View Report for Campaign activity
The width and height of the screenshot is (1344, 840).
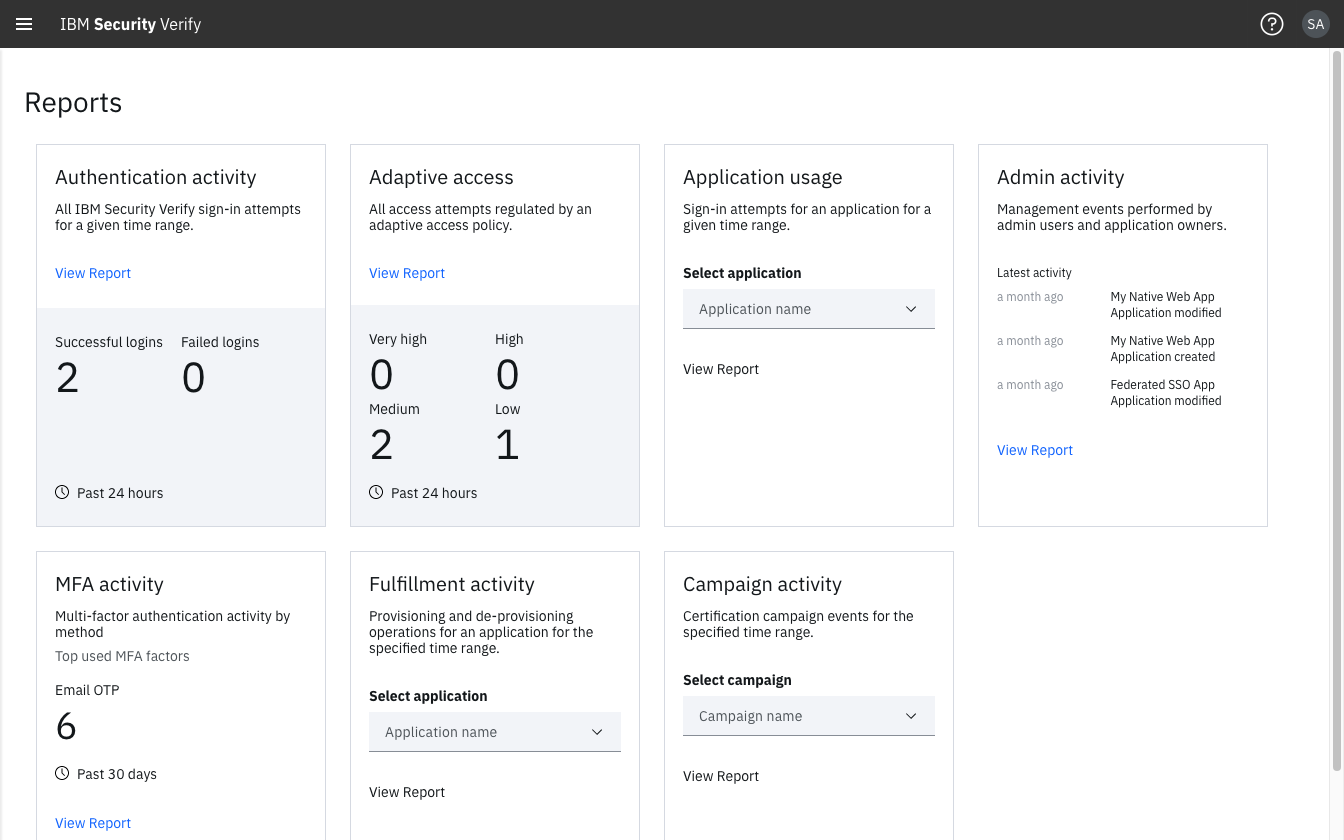[721, 776]
